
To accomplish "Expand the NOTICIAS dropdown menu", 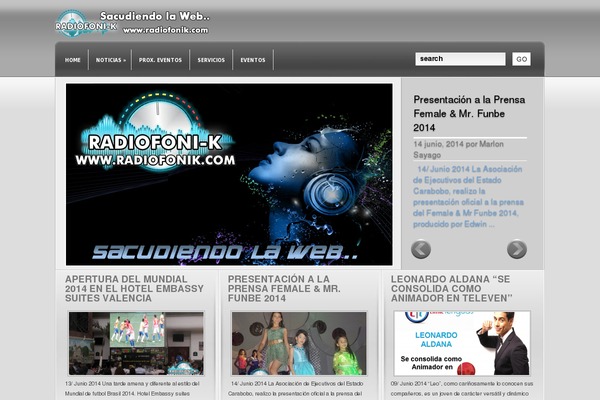I will pyautogui.click(x=111, y=60).
